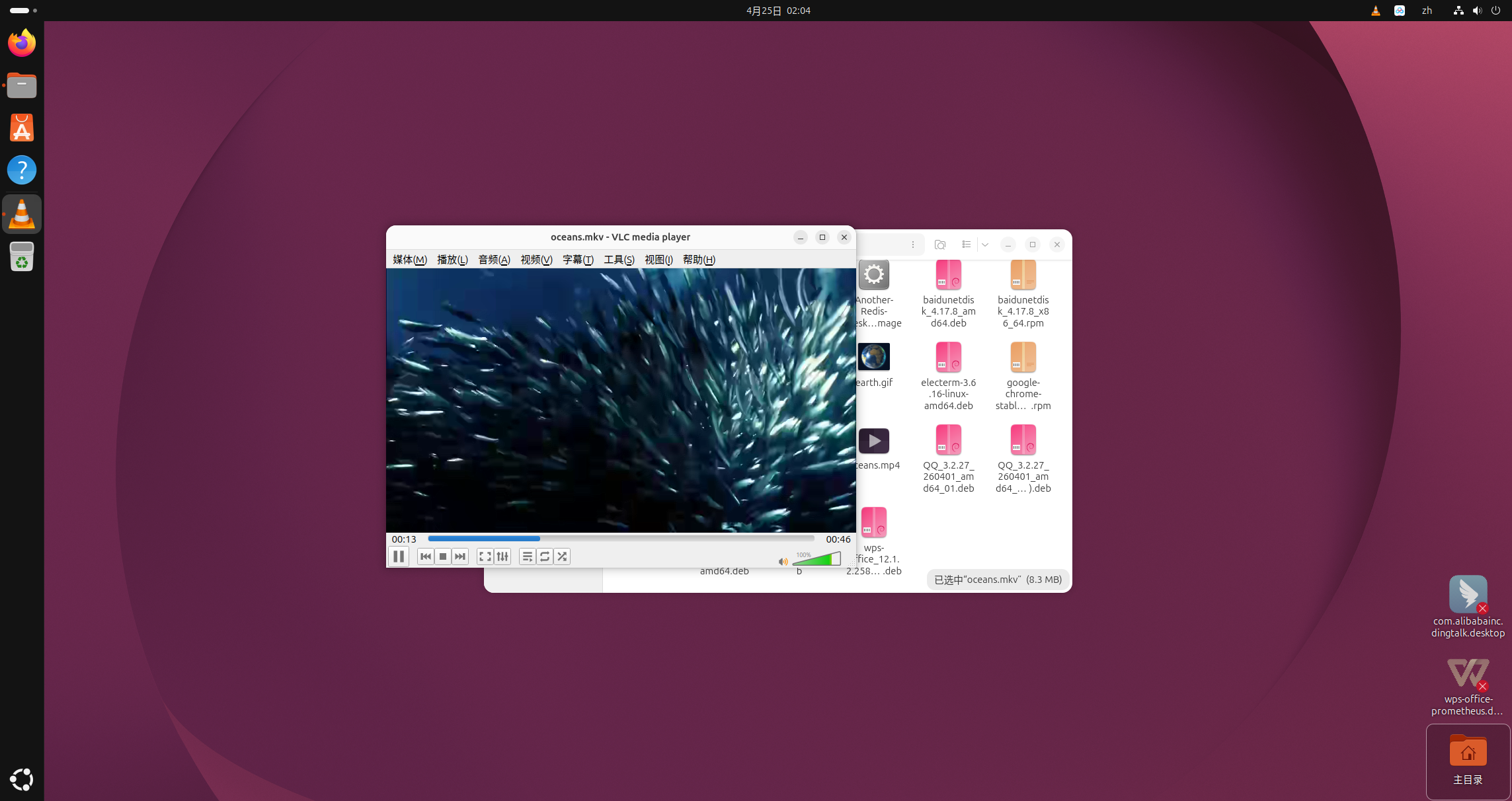Open the 工具(S) menu

click(619, 260)
